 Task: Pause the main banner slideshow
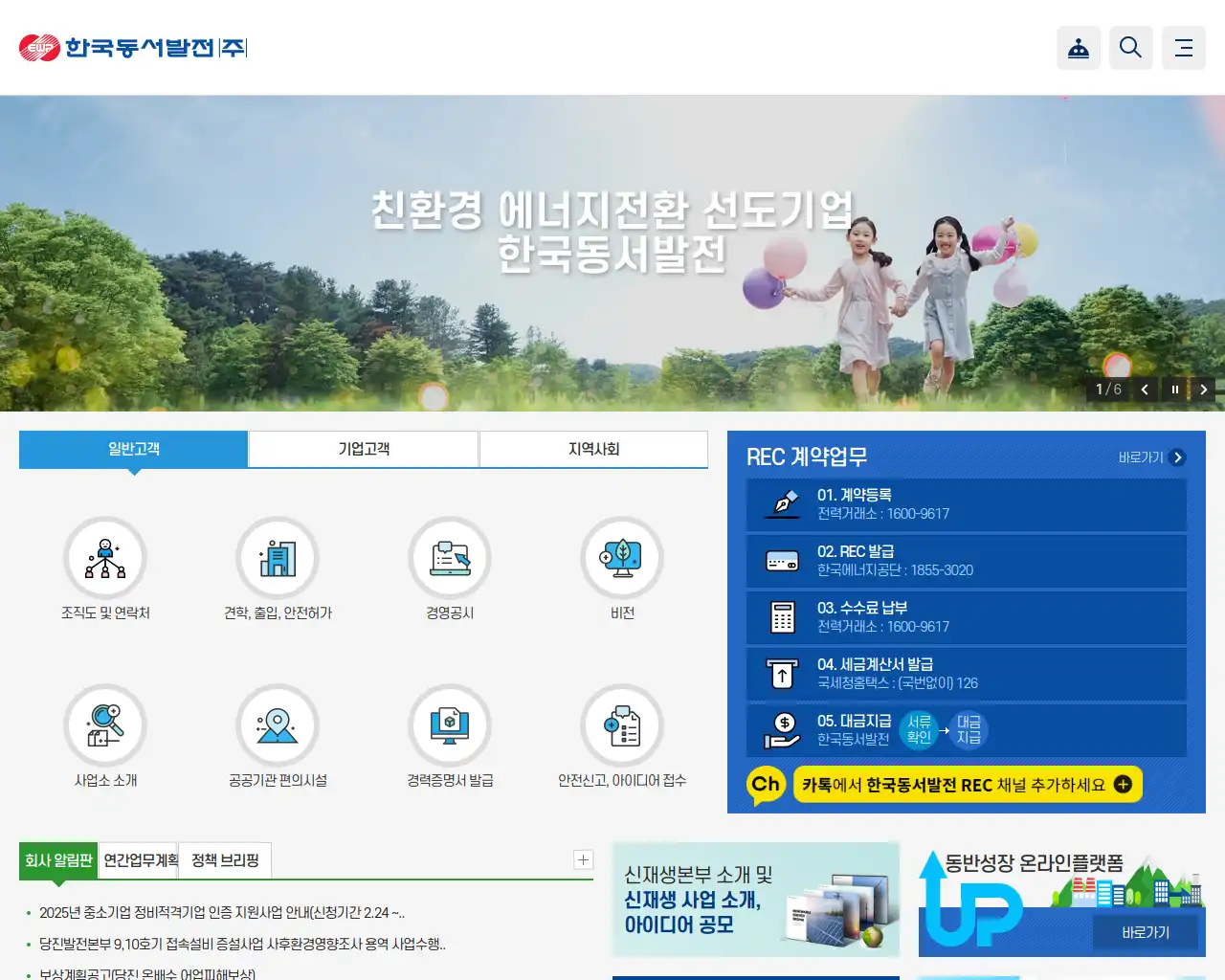pyautogui.click(x=1174, y=390)
